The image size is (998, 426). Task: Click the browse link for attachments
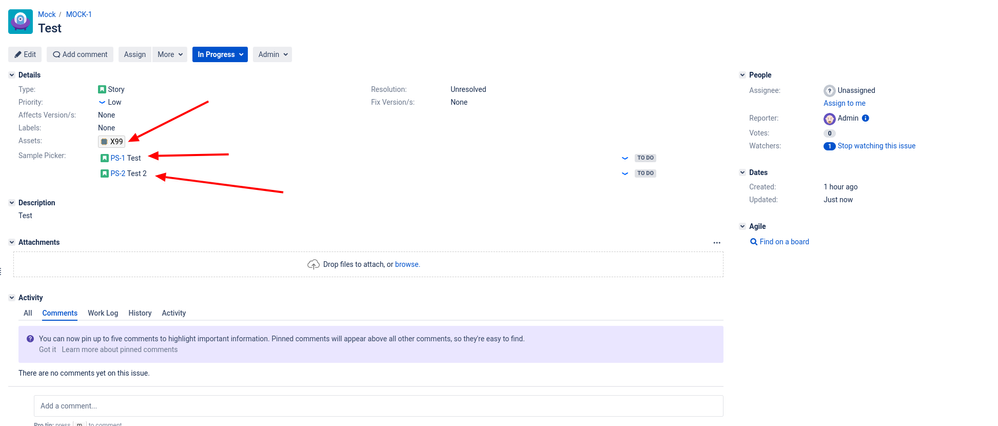[x=407, y=264]
